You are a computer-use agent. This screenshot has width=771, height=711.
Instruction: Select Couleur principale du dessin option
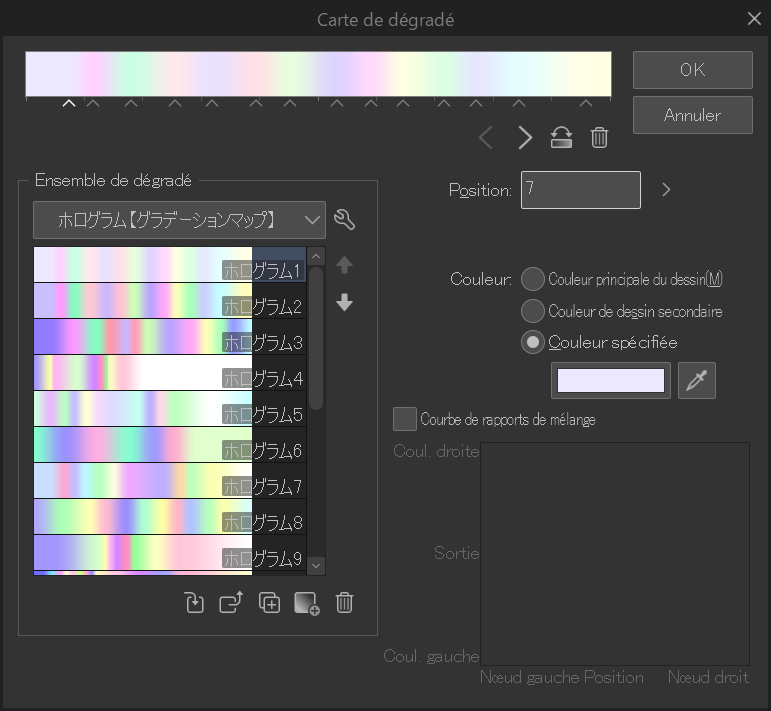534,278
